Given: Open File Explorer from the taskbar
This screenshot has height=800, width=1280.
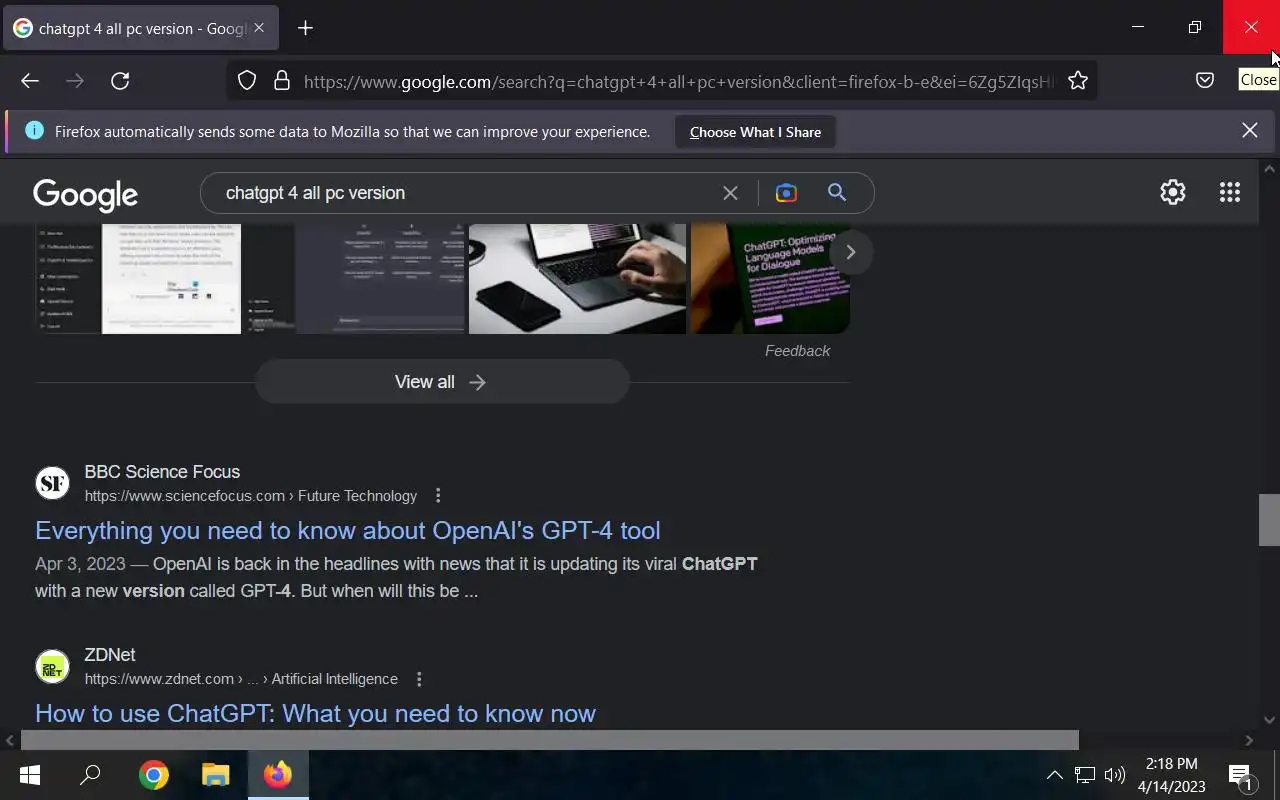Looking at the screenshot, I should pos(216,775).
